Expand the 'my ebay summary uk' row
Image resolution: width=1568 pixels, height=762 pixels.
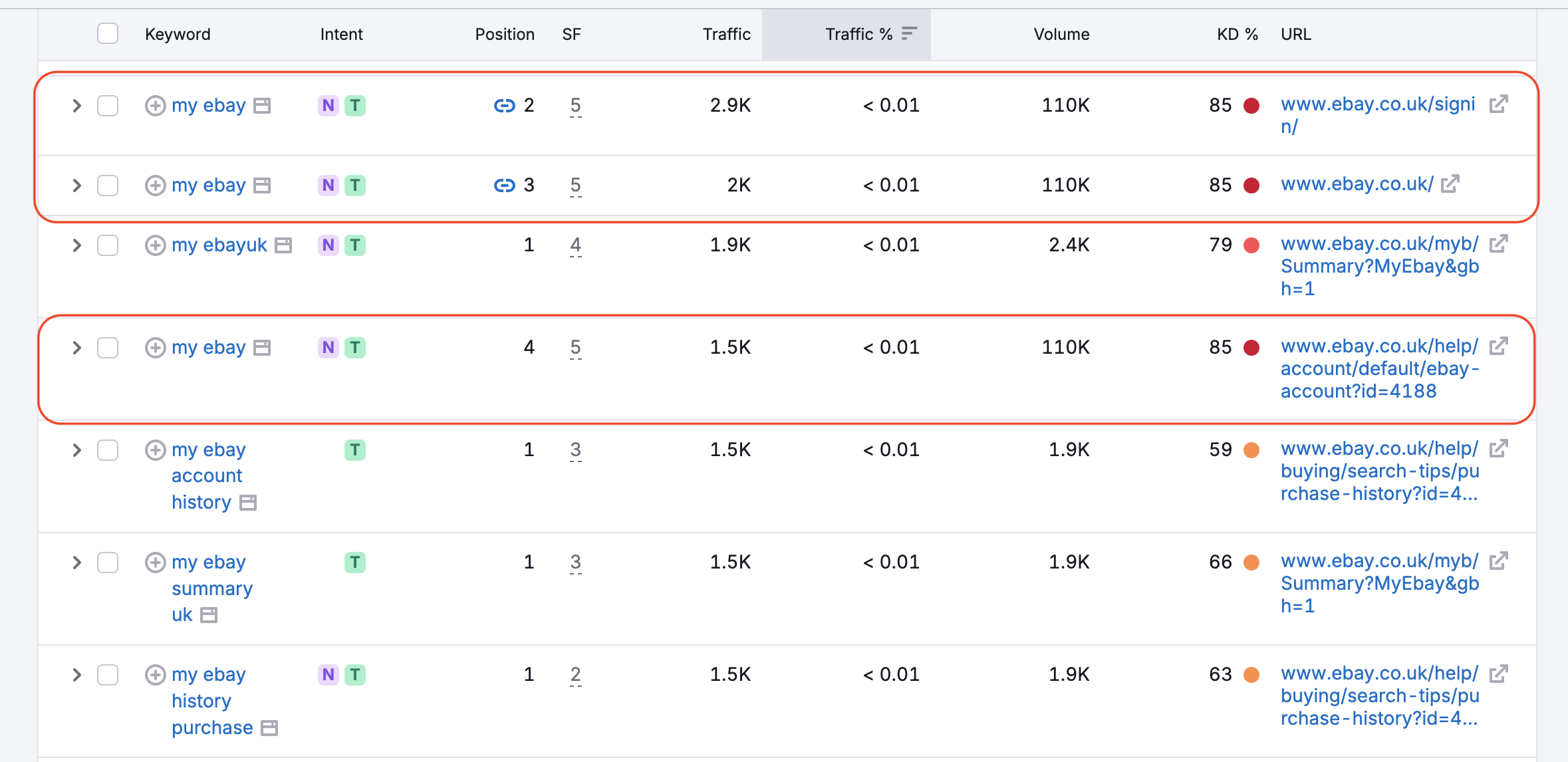[x=76, y=563]
